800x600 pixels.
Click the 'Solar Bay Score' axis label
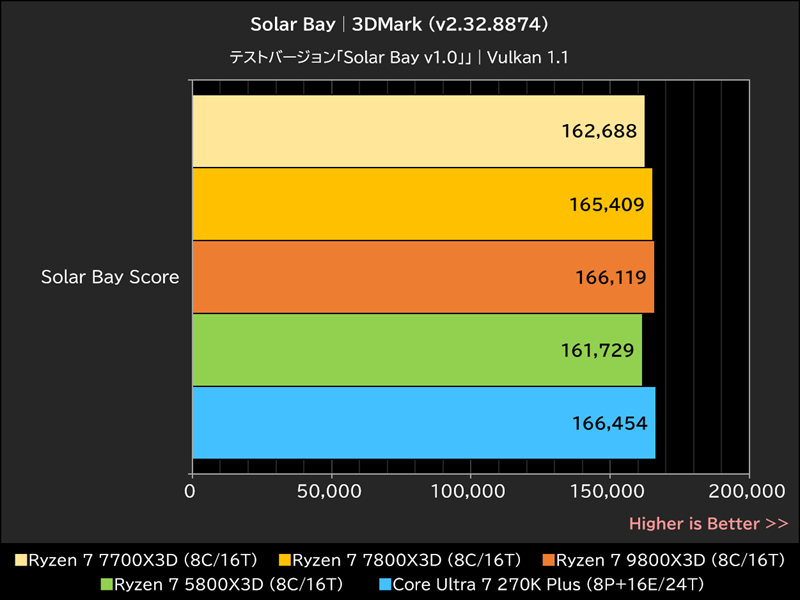[x=110, y=277]
